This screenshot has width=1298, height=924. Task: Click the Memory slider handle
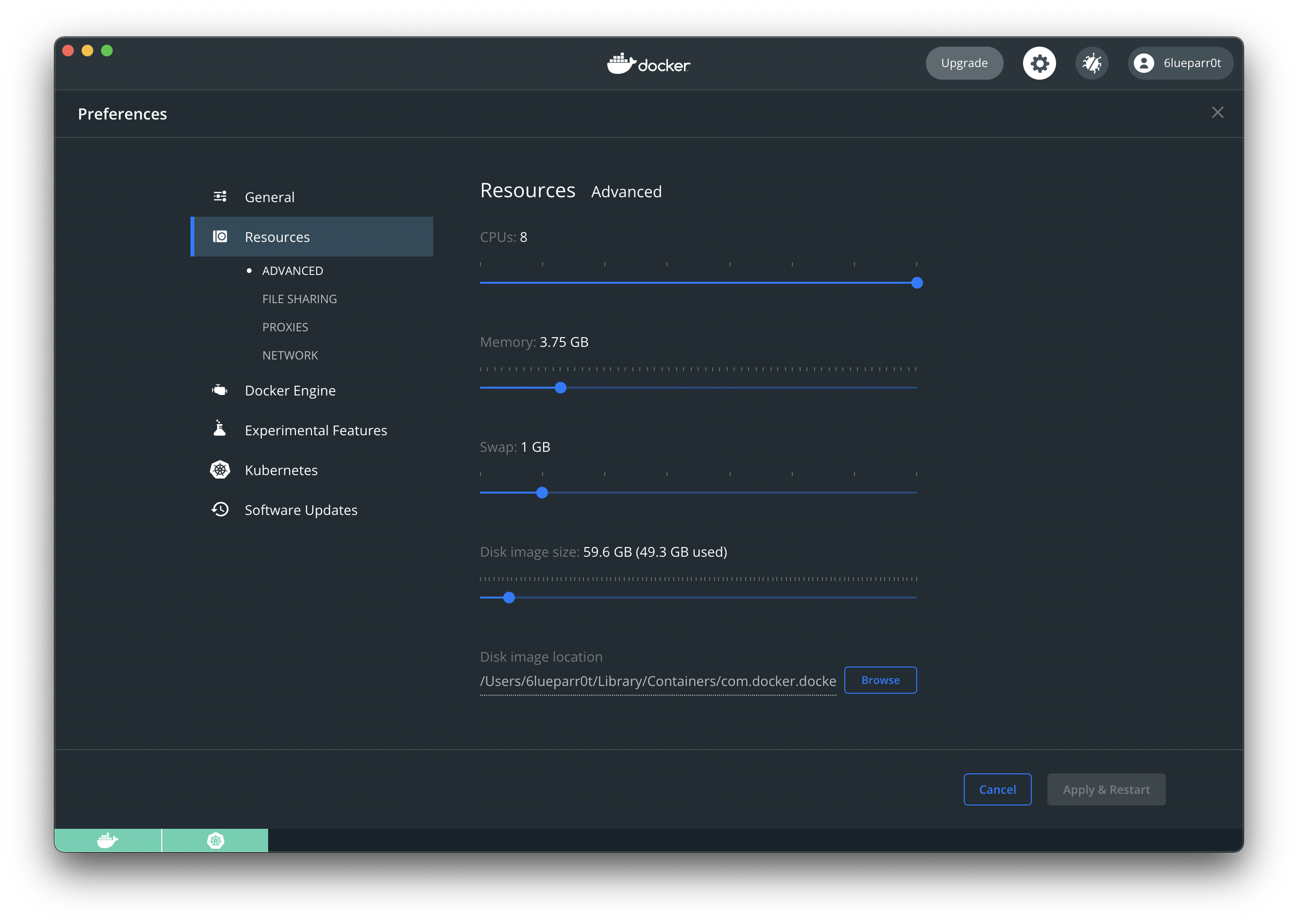(560, 388)
